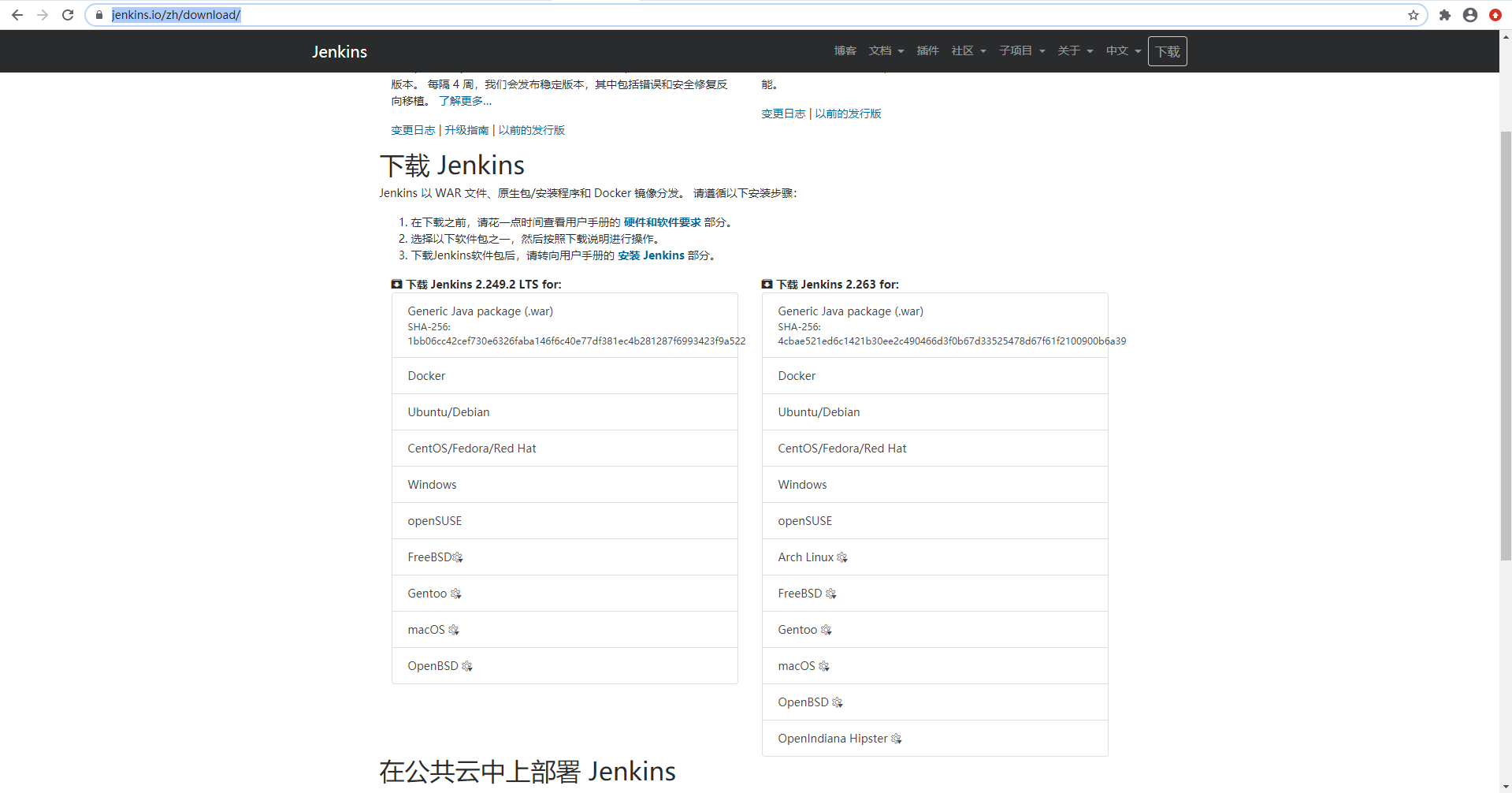Open the 安装 Jenkins link
Screen dimensions: 1512x793
(651, 255)
